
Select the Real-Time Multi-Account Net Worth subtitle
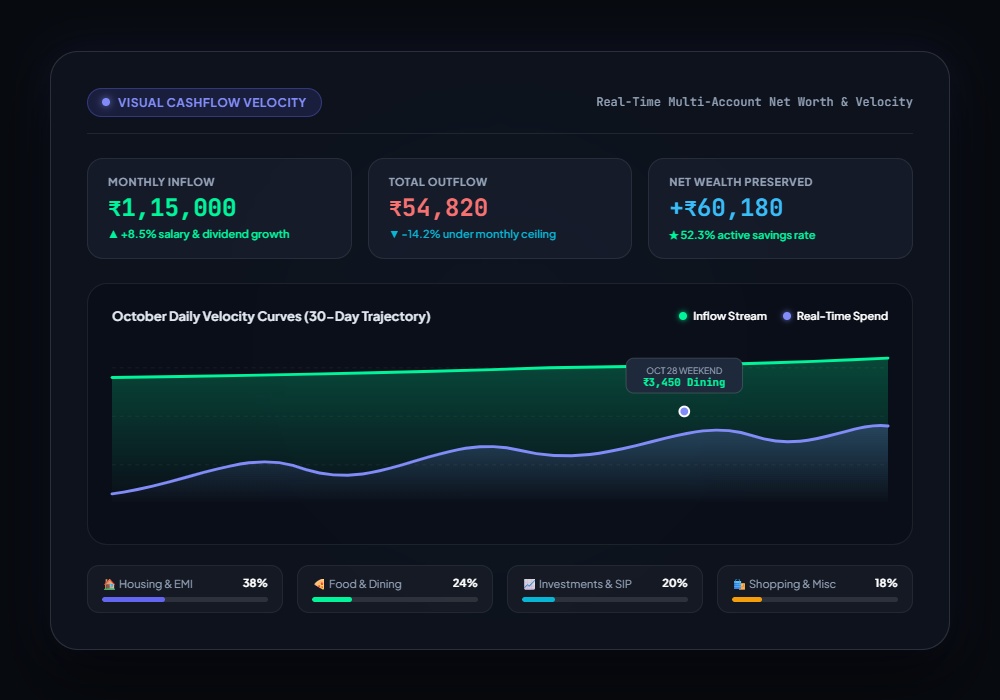click(754, 102)
